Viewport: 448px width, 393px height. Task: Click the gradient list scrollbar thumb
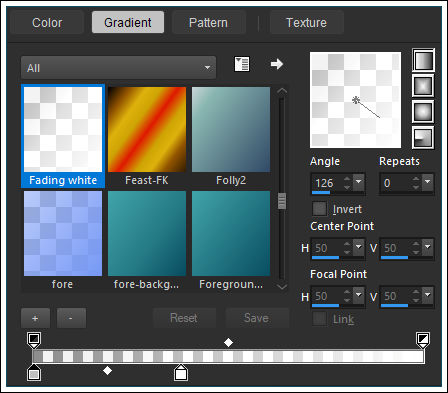point(282,201)
